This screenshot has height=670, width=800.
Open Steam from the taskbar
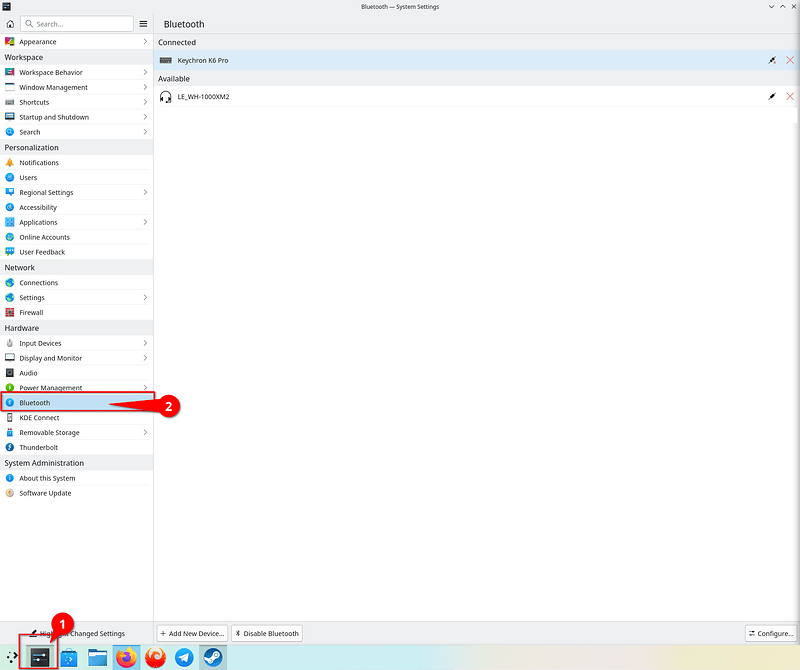click(213, 657)
